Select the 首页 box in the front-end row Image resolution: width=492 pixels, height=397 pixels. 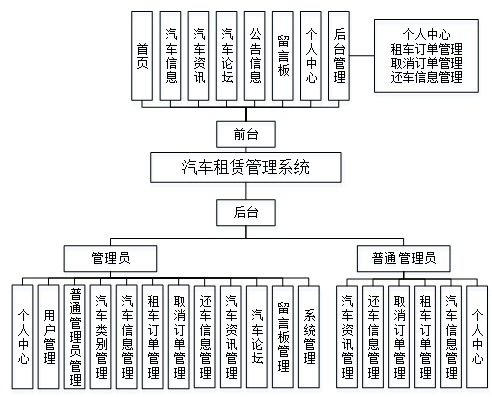pyautogui.click(x=142, y=56)
